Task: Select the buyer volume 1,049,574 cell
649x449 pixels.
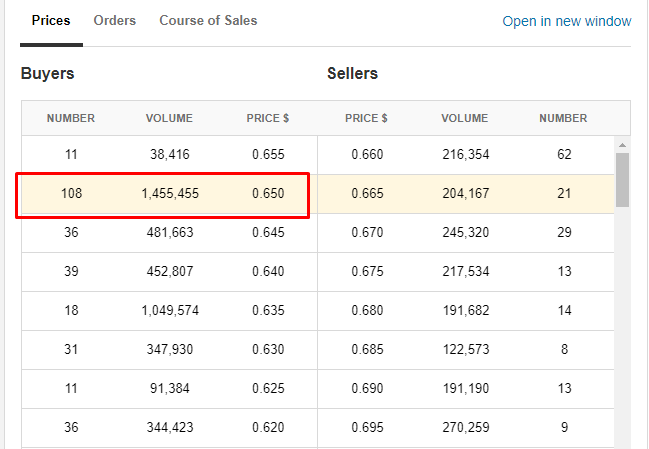Action: [x=170, y=310]
